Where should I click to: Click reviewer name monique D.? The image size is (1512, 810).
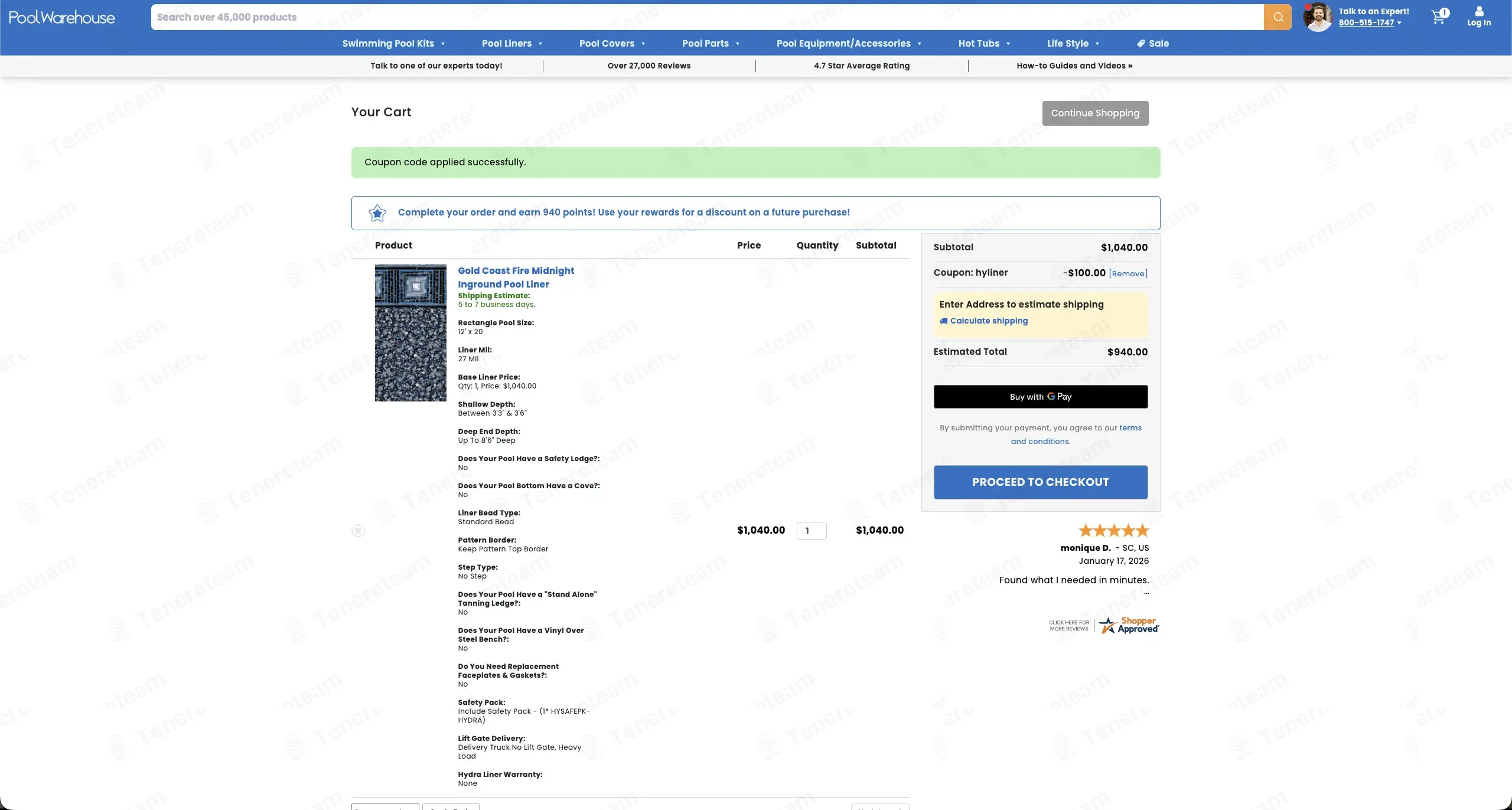[x=1085, y=548]
